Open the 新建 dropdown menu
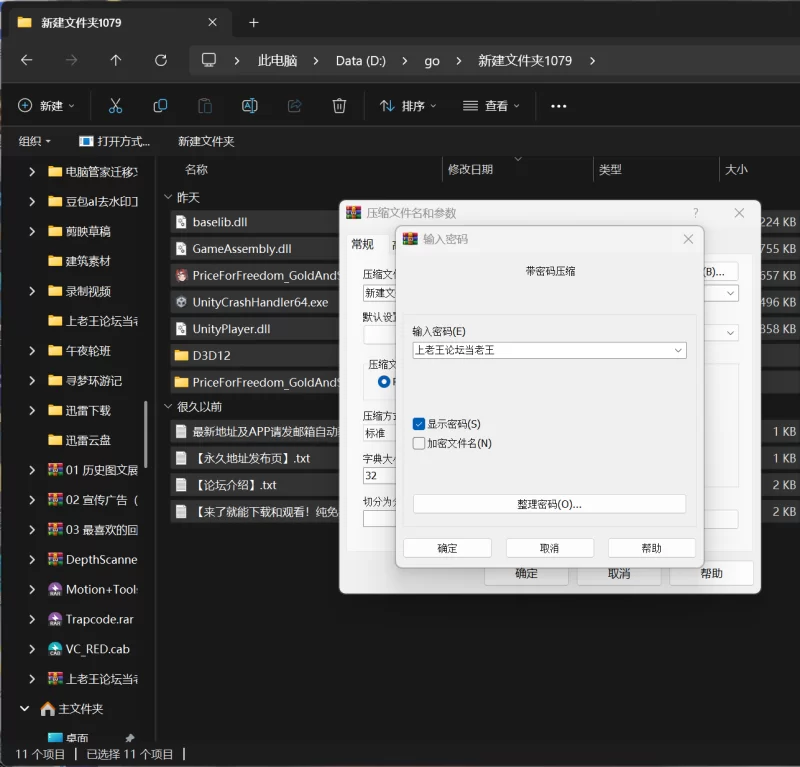800x767 pixels. 46,106
